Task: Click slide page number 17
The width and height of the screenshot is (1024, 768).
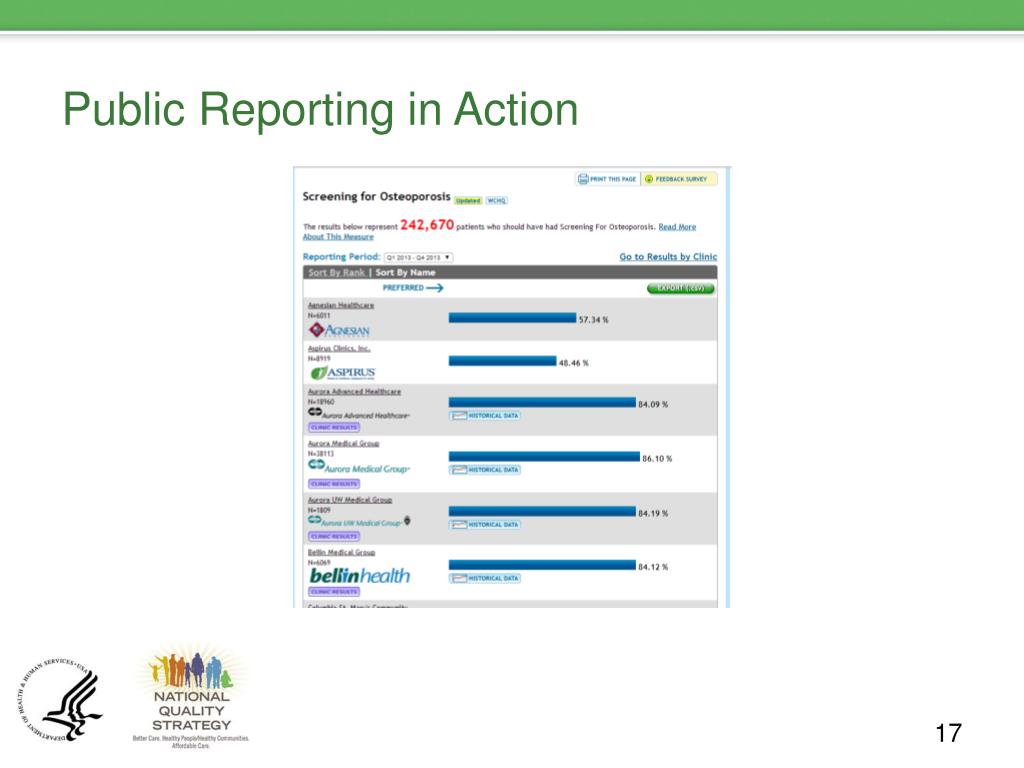Action: [x=948, y=733]
